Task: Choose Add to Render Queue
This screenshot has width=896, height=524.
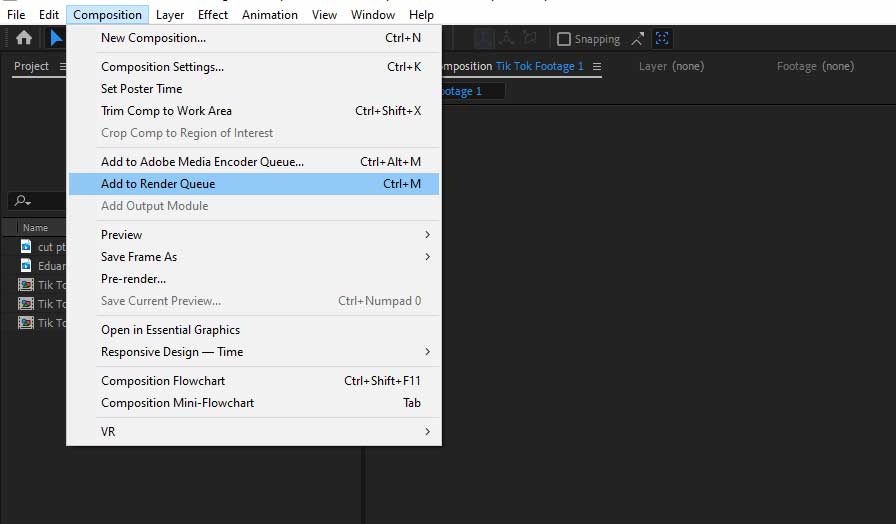Action: pos(254,184)
